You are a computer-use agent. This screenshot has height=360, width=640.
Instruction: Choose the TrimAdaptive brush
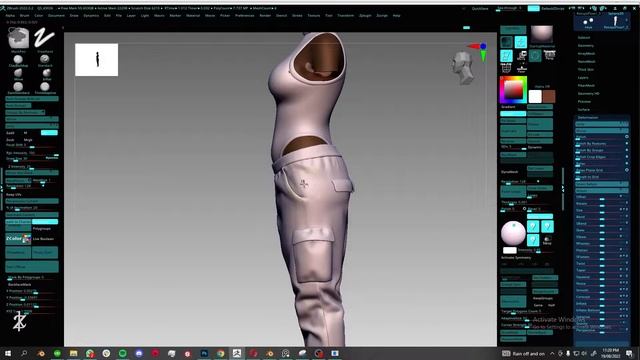tap(45, 87)
